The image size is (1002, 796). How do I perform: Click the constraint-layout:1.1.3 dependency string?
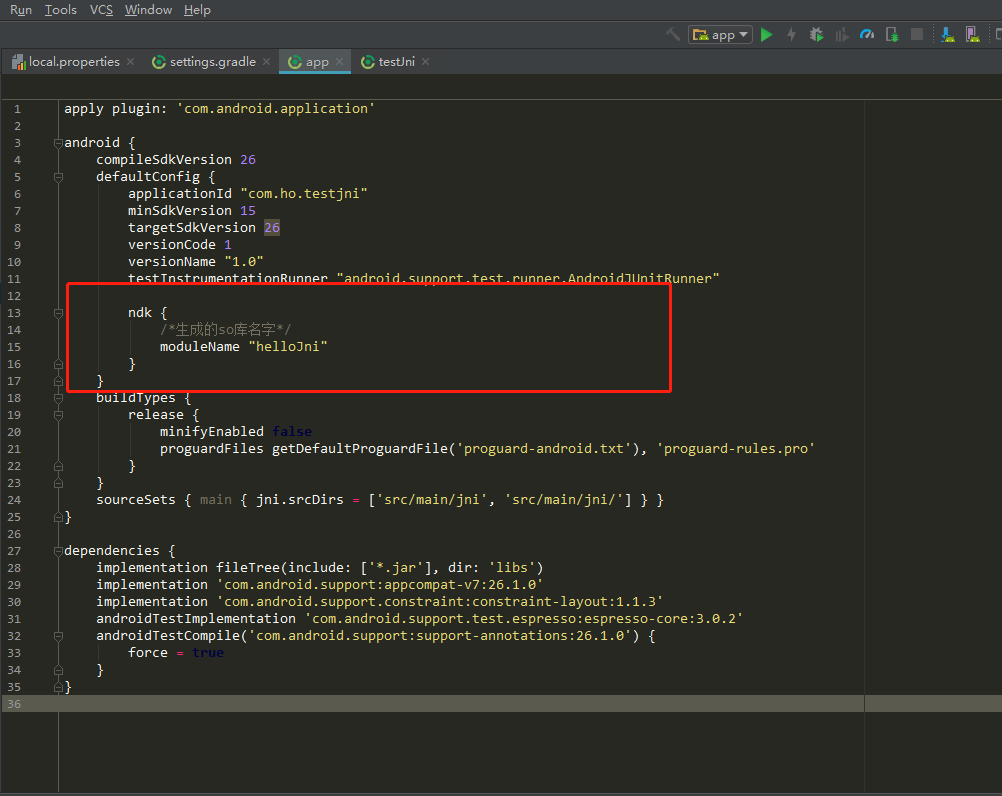pyautogui.click(x=440, y=602)
